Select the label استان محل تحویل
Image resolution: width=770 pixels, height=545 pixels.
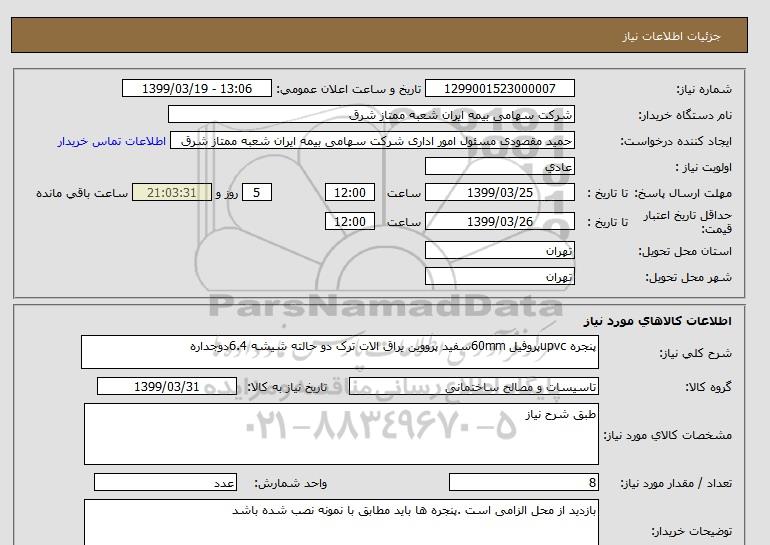(x=685, y=251)
